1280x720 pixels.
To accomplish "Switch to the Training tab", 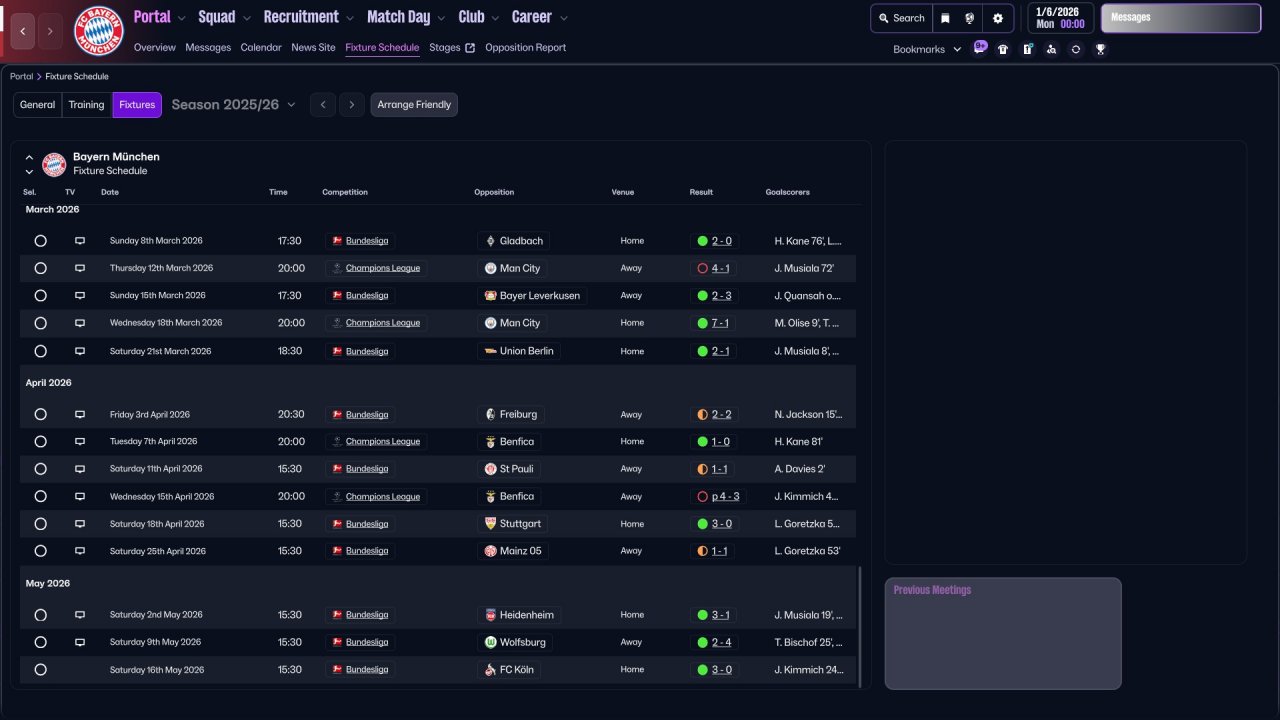I will (x=86, y=105).
